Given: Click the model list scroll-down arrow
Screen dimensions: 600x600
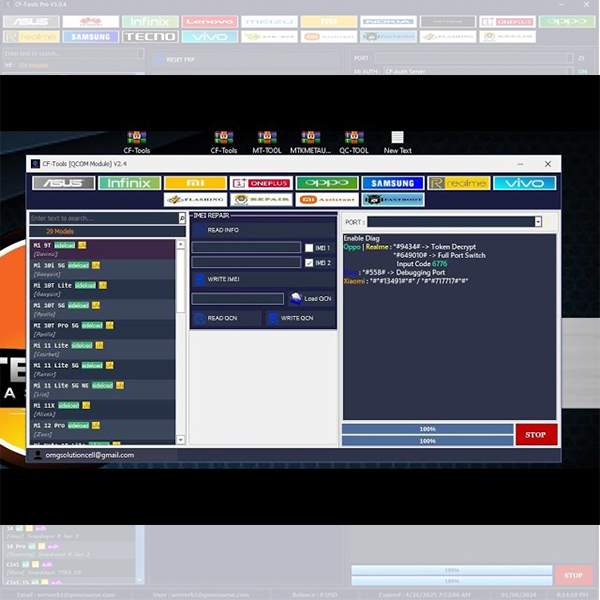Looking at the screenshot, I should [181, 440].
